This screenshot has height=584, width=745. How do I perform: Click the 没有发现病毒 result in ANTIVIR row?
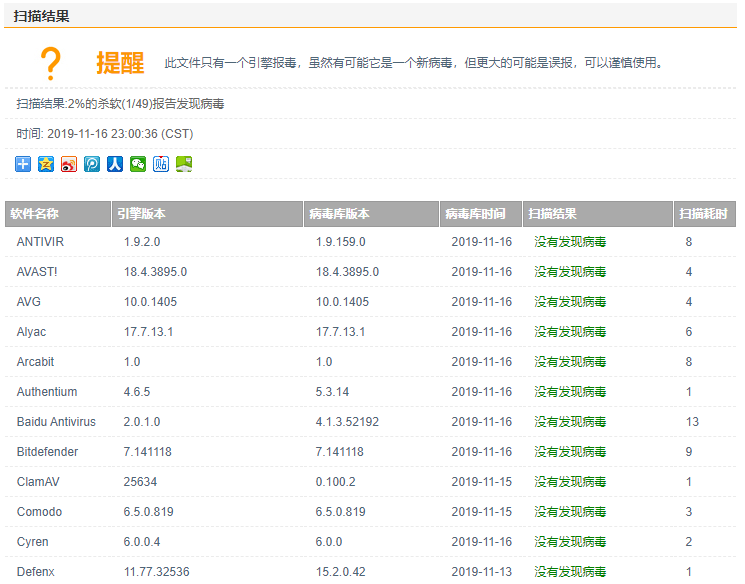570,242
